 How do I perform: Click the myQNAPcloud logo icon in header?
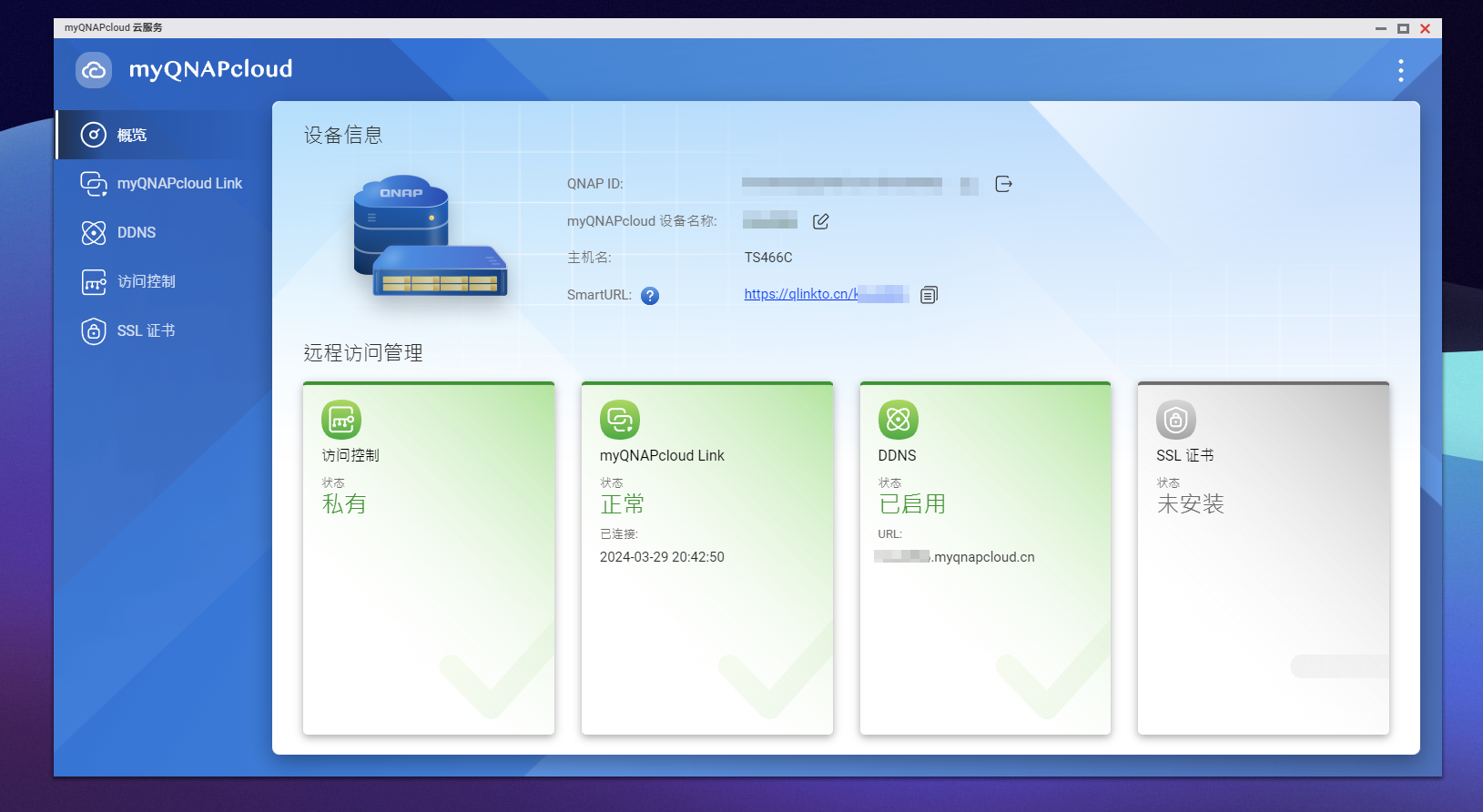click(94, 70)
